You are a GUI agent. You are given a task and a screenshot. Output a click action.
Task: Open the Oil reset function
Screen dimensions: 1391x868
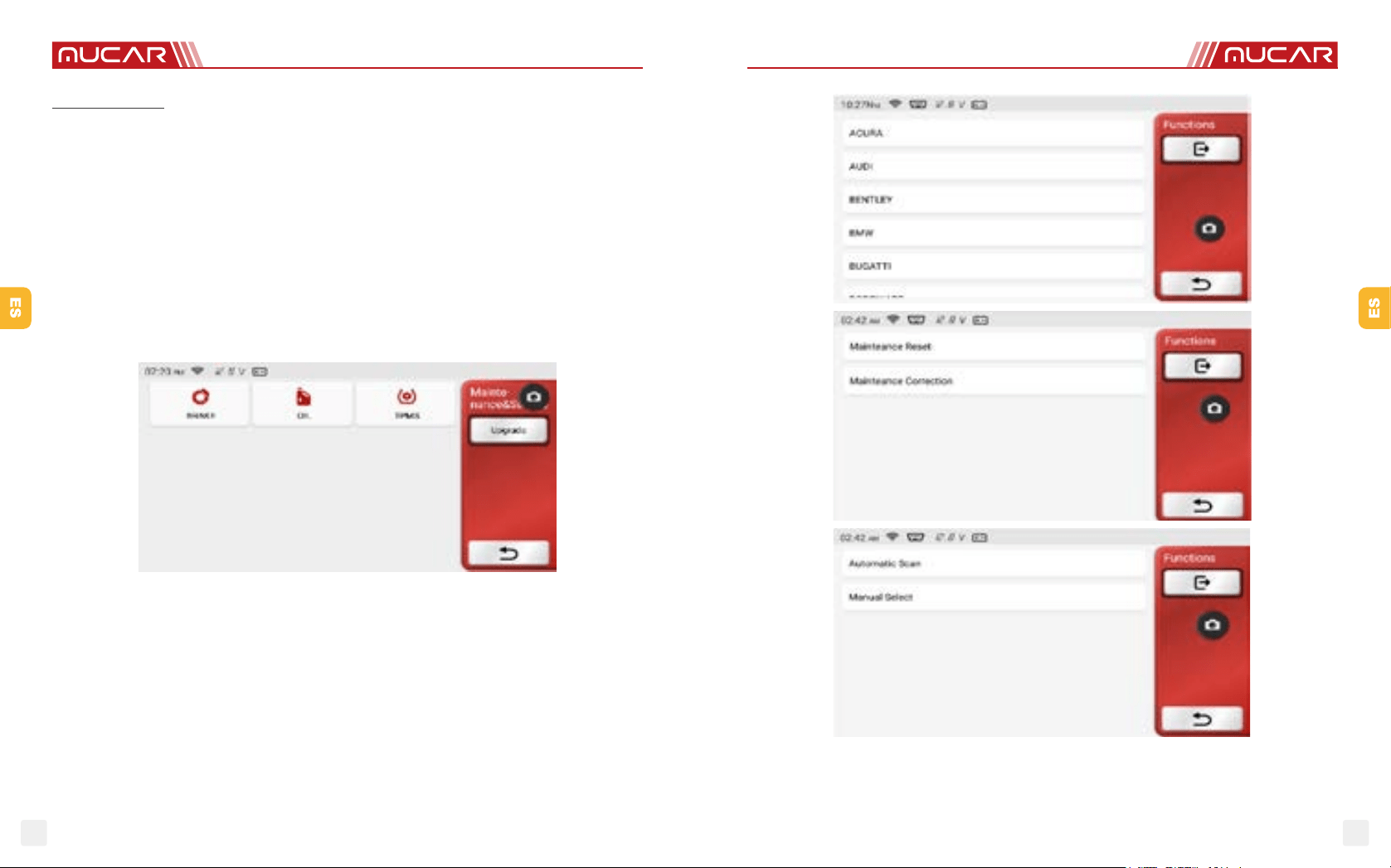click(304, 404)
